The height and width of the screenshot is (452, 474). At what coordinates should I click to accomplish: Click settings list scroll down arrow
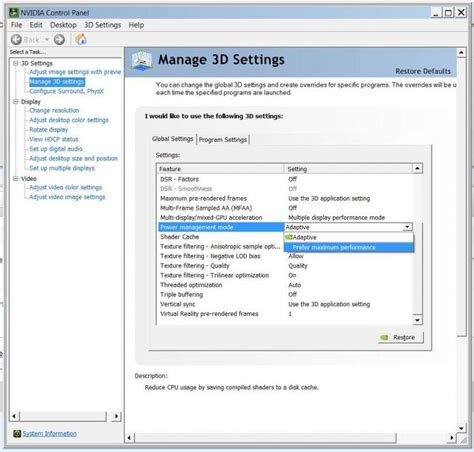click(x=417, y=321)
